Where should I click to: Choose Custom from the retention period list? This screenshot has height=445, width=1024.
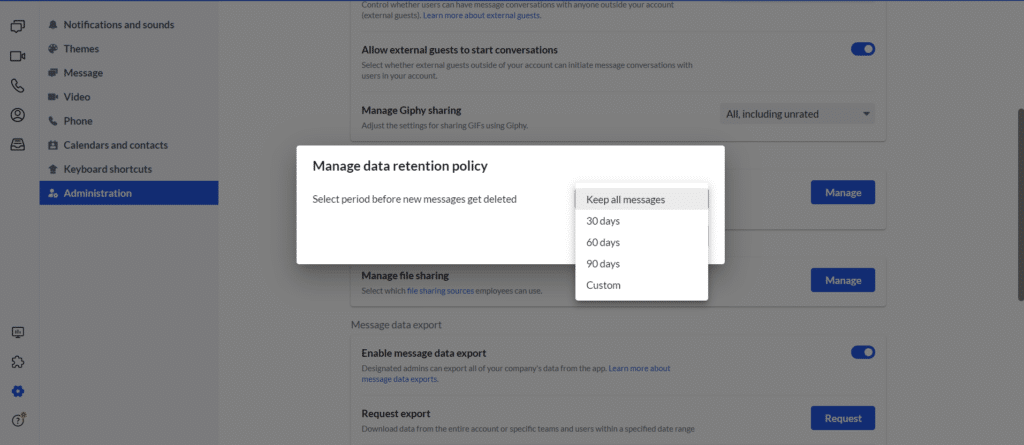click(603, 285)
